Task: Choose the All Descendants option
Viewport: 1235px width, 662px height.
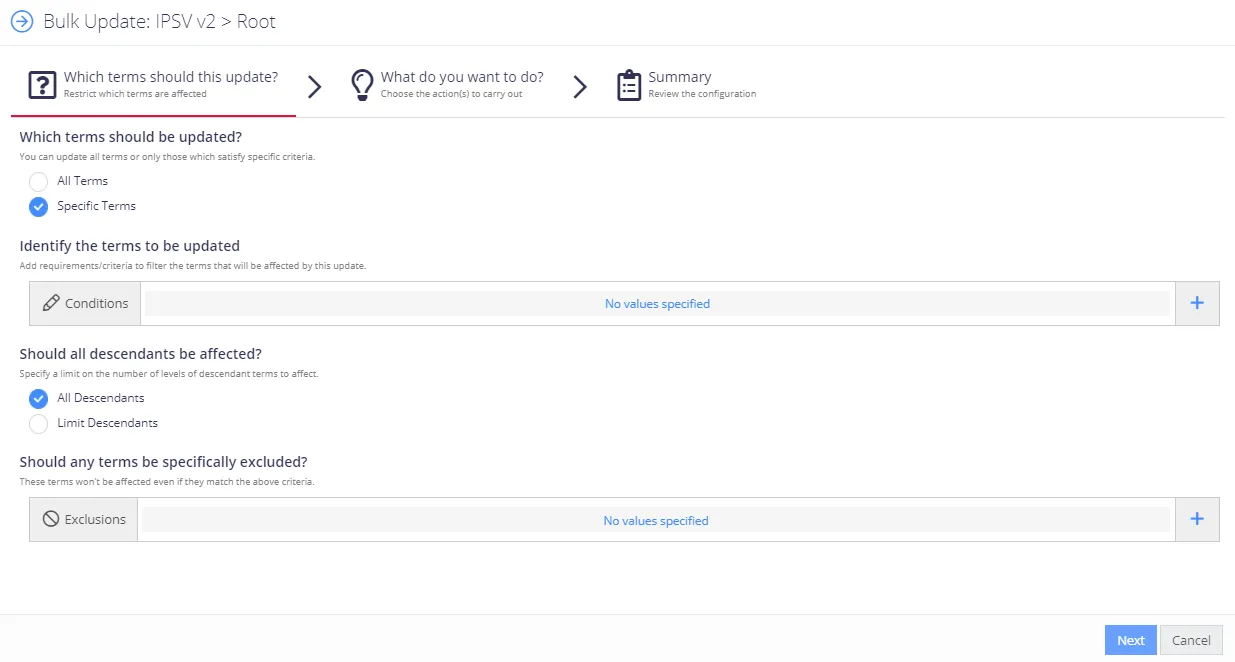Action: point(38,398)
